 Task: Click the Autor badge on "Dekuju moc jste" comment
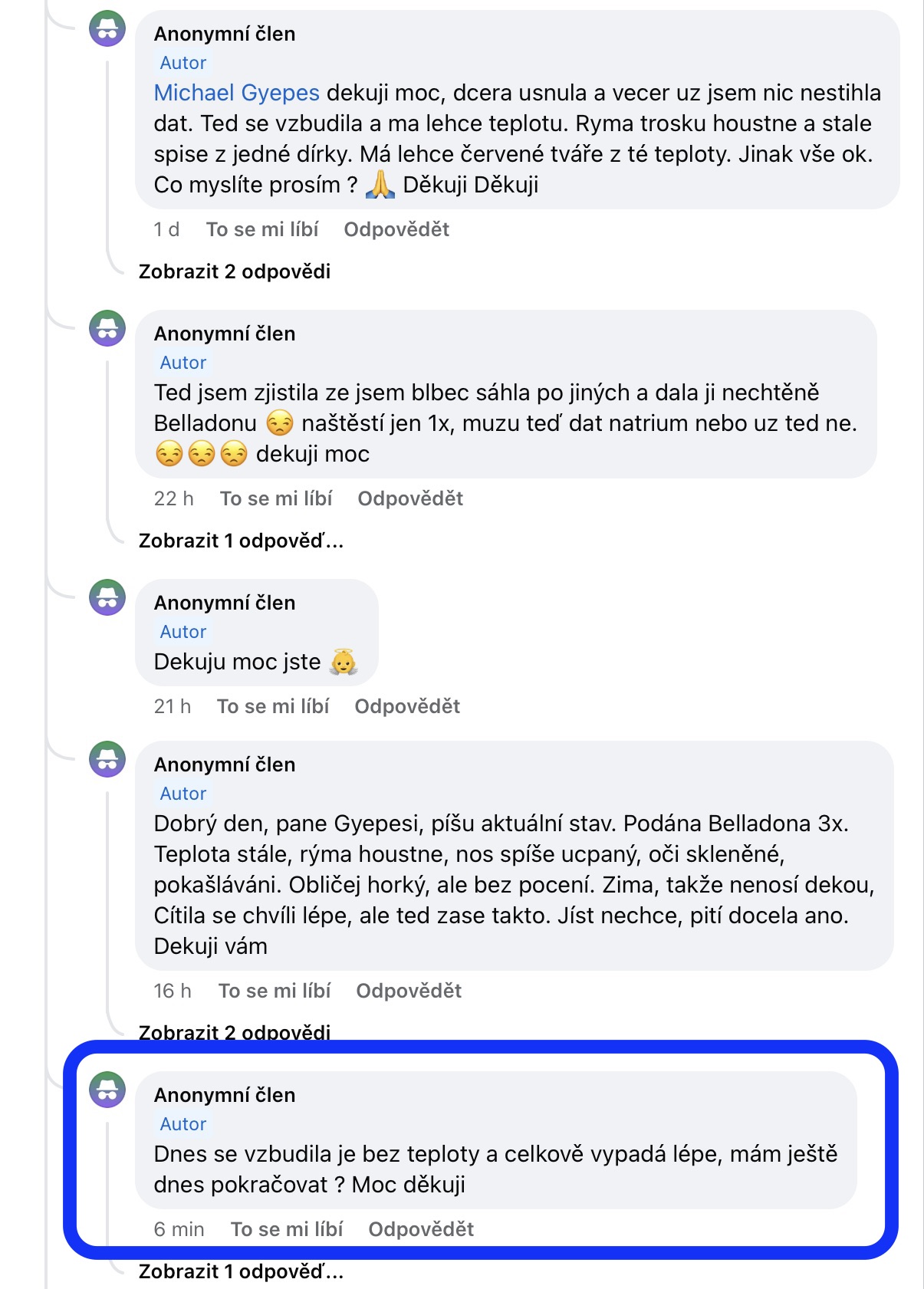click(183, 632)
